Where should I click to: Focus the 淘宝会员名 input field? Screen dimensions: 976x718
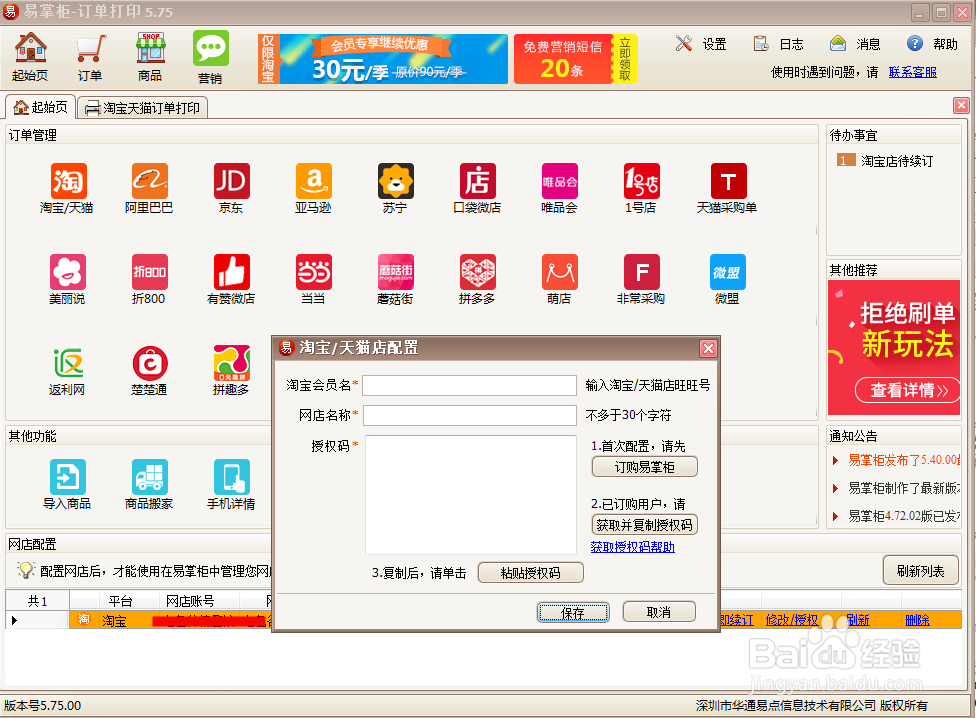469,385
